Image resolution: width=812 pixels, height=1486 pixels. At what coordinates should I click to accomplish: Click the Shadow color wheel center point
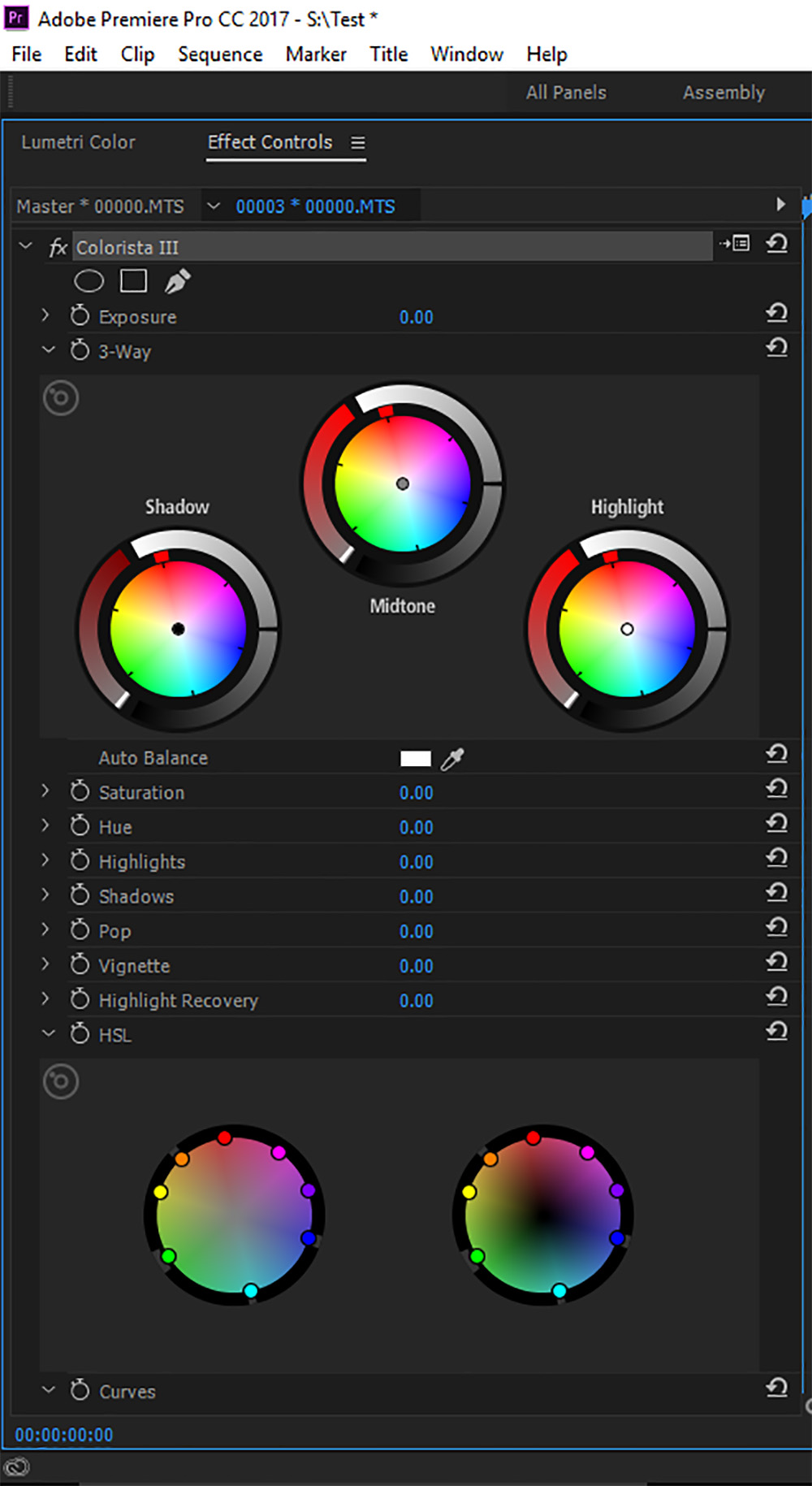click(178, 629)
